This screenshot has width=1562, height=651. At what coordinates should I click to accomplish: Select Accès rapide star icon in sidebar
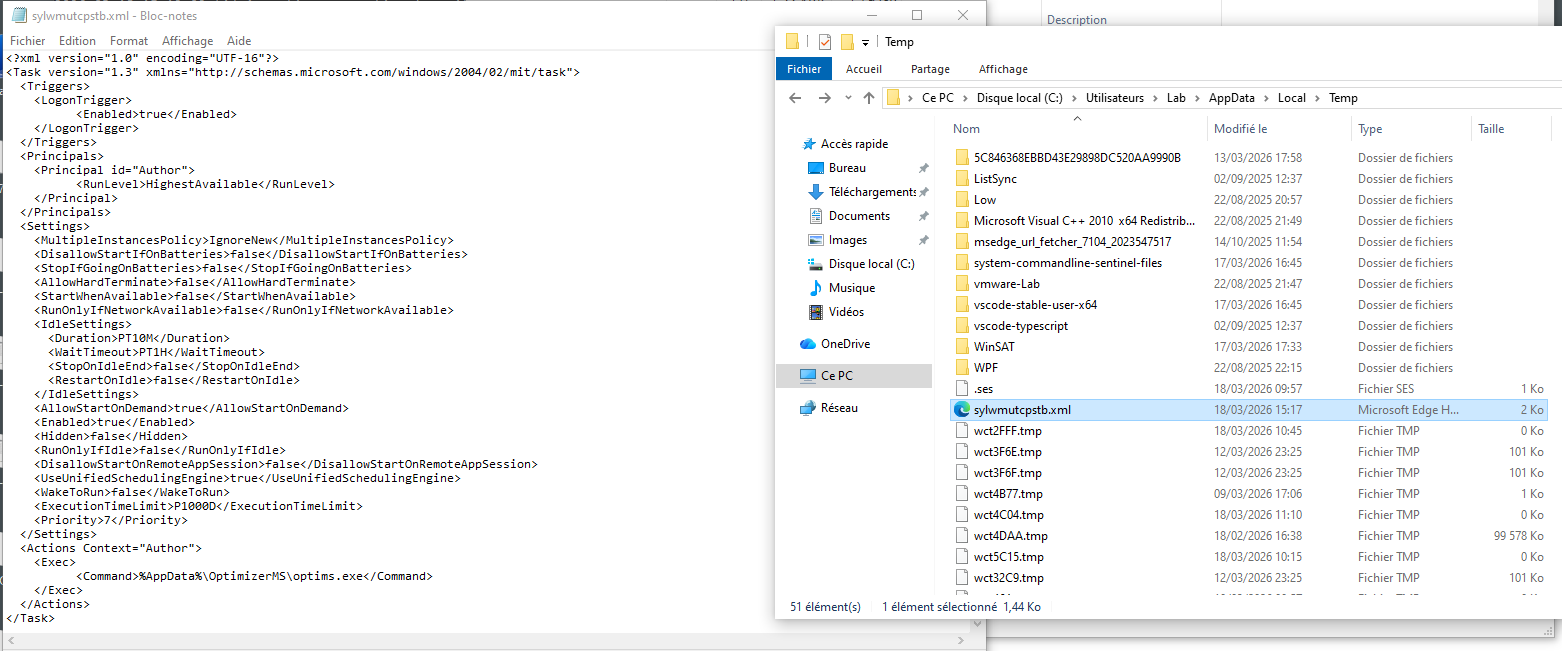[x=809, y=144]
